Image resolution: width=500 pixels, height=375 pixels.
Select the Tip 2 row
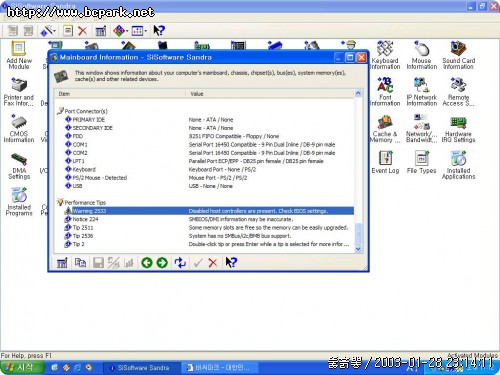click(x=204, y=244)
